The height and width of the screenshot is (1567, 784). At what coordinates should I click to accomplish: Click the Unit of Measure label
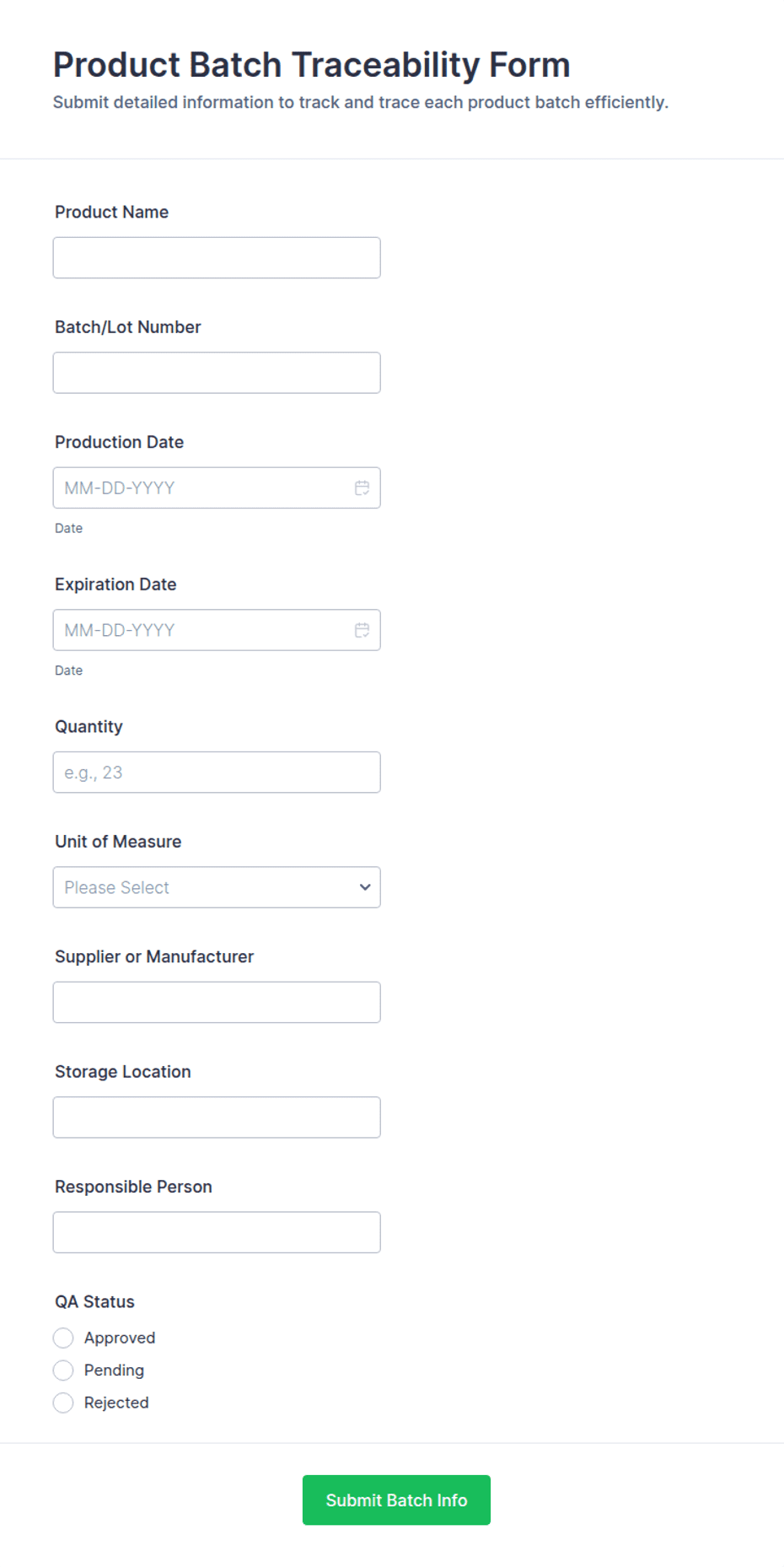coord(118,842)
